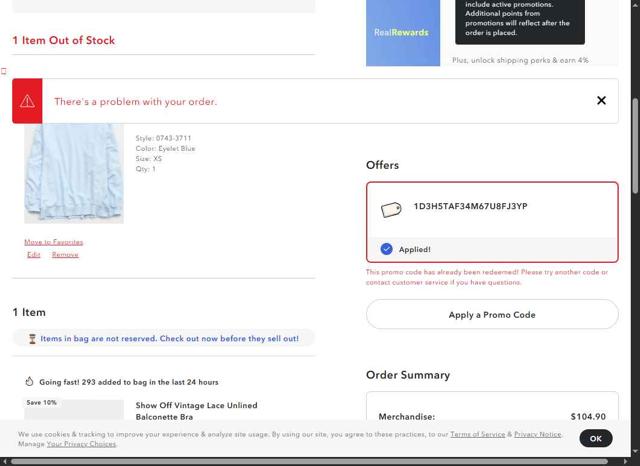This screenshot has width=640, height=466.
Task: Click the Color: Eyelet Blue text
Action: click(x=165, y=149)
